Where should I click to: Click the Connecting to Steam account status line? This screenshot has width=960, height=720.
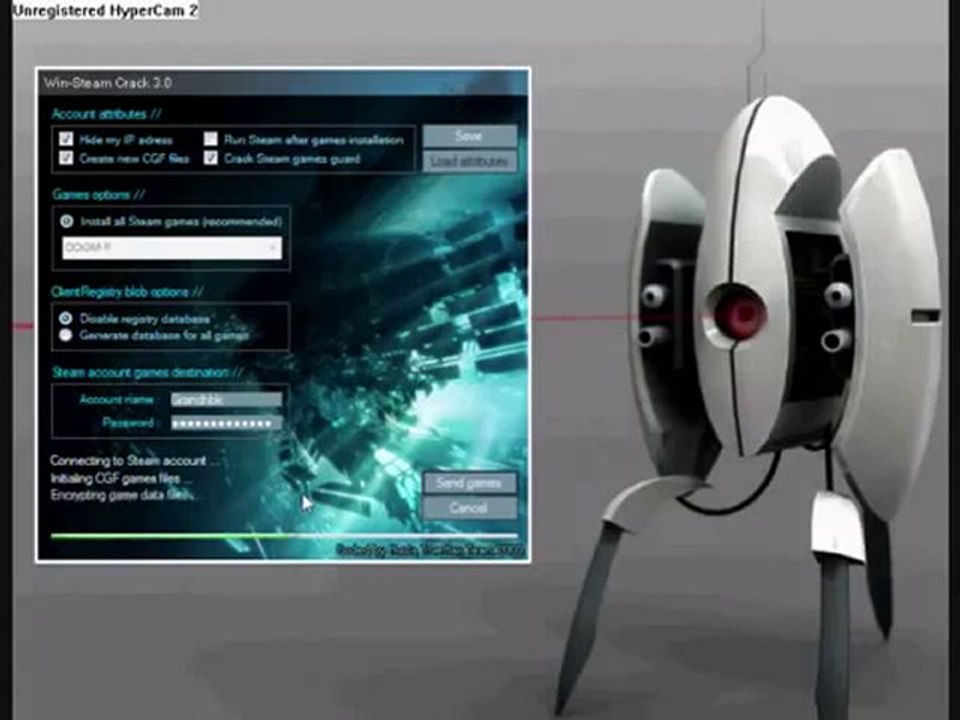[x=134, y=460]
